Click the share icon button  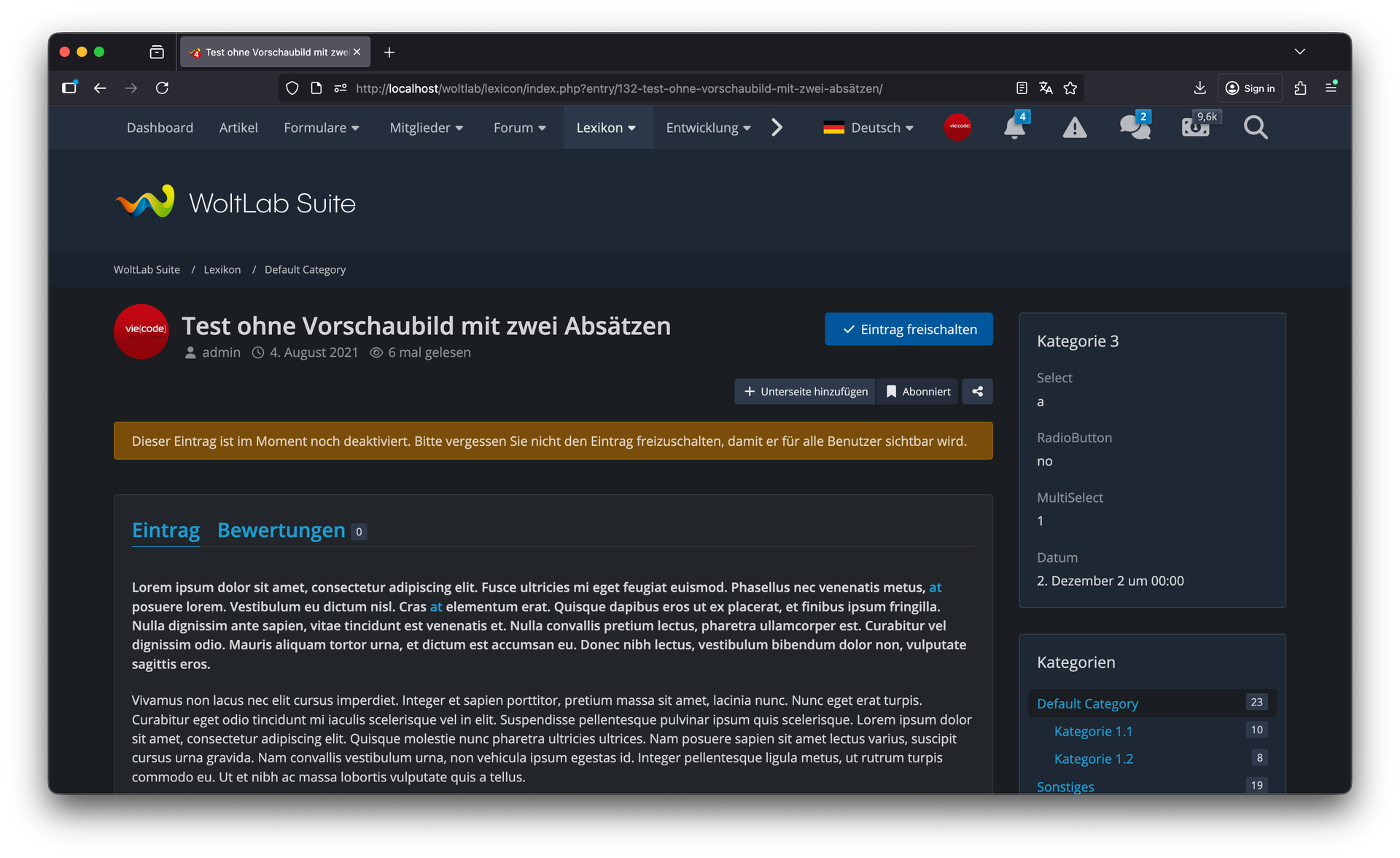pos(977,392)
